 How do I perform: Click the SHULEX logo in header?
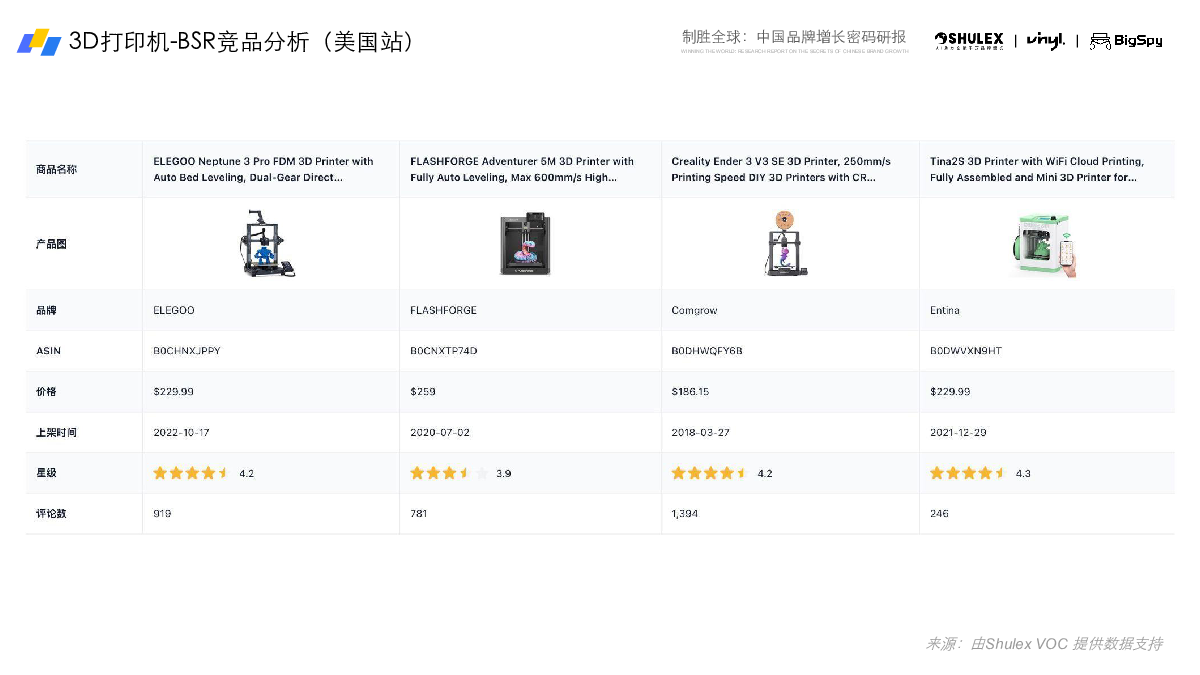[969, 40]
